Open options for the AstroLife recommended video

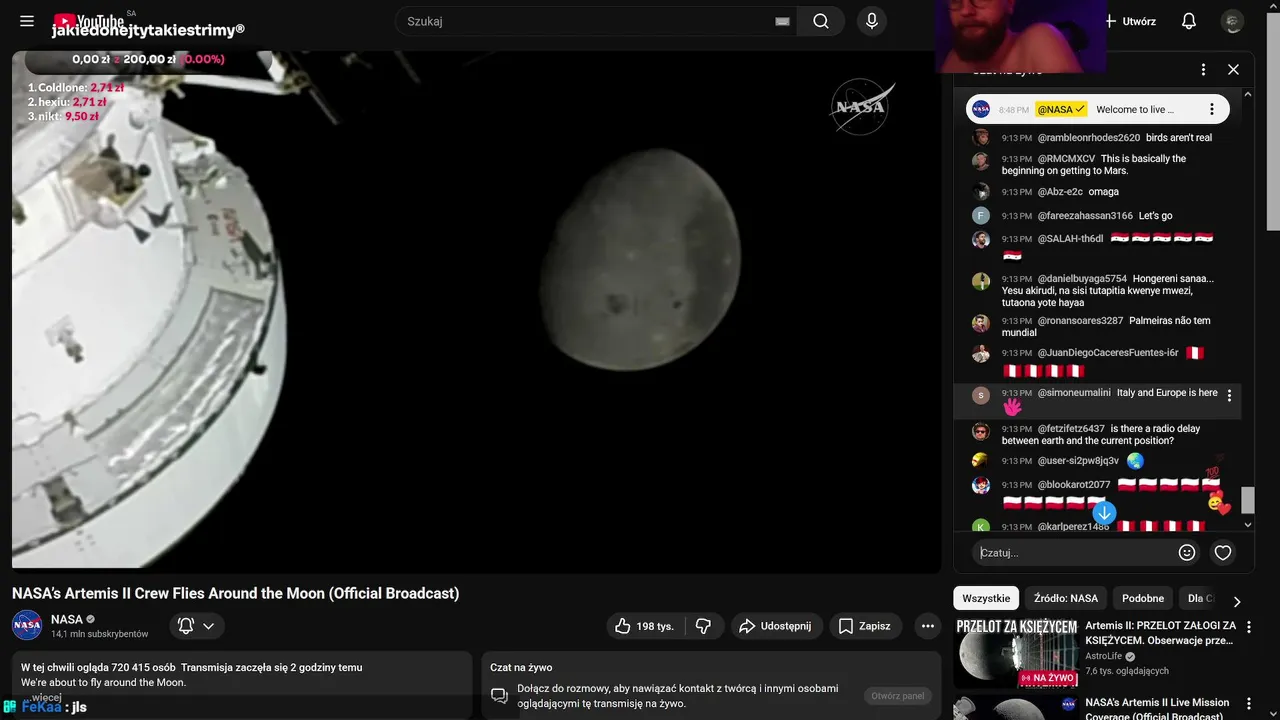coord(1248,628)
